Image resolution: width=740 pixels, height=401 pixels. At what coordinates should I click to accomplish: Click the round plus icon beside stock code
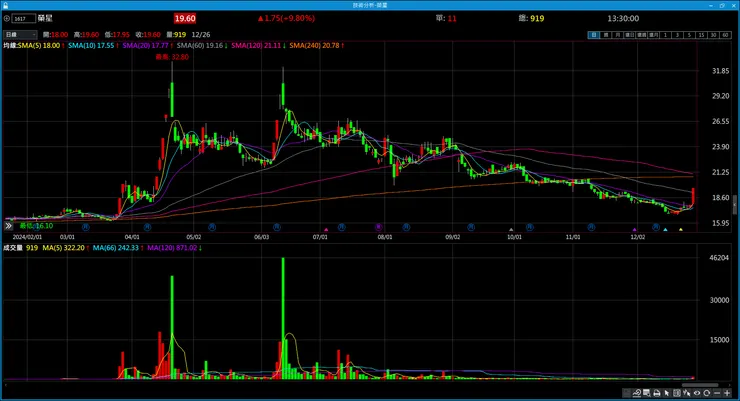coord(7,18)
